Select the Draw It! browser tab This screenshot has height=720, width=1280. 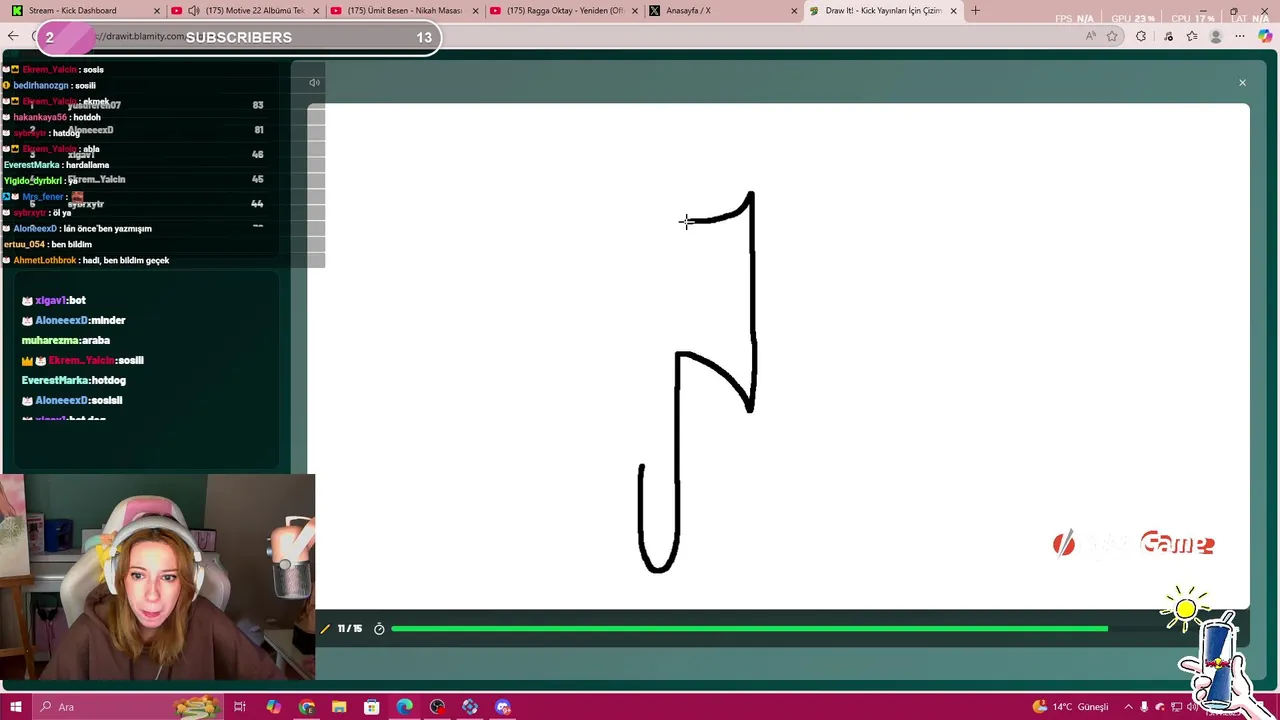882,11
